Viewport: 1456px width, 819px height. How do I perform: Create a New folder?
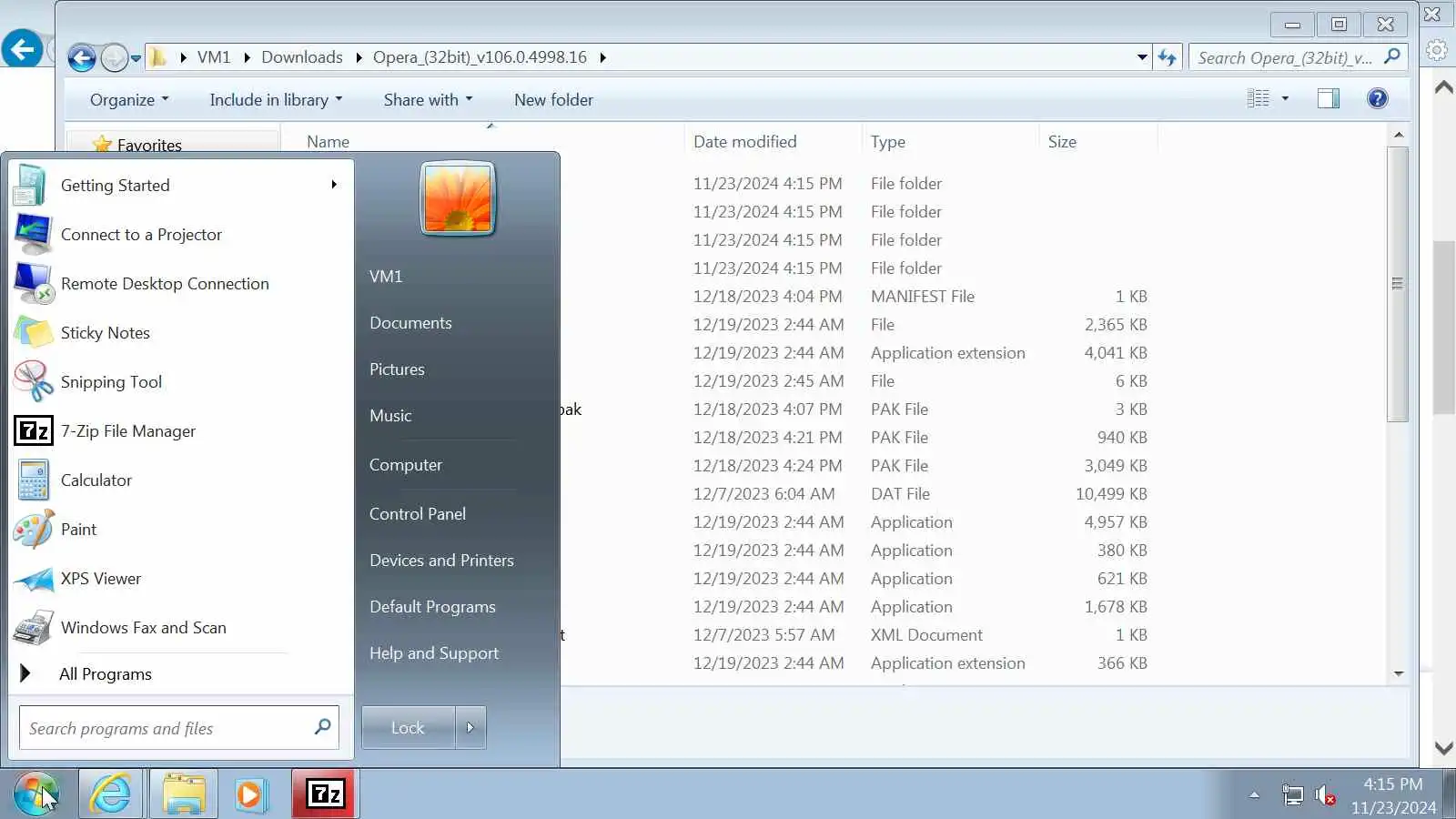tap(553, 100)
